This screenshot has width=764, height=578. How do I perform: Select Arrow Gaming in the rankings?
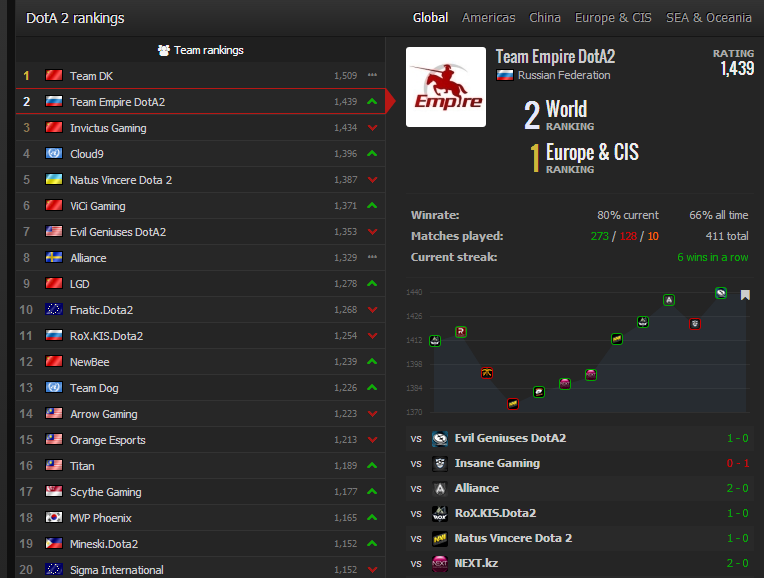tap(200, 413)
